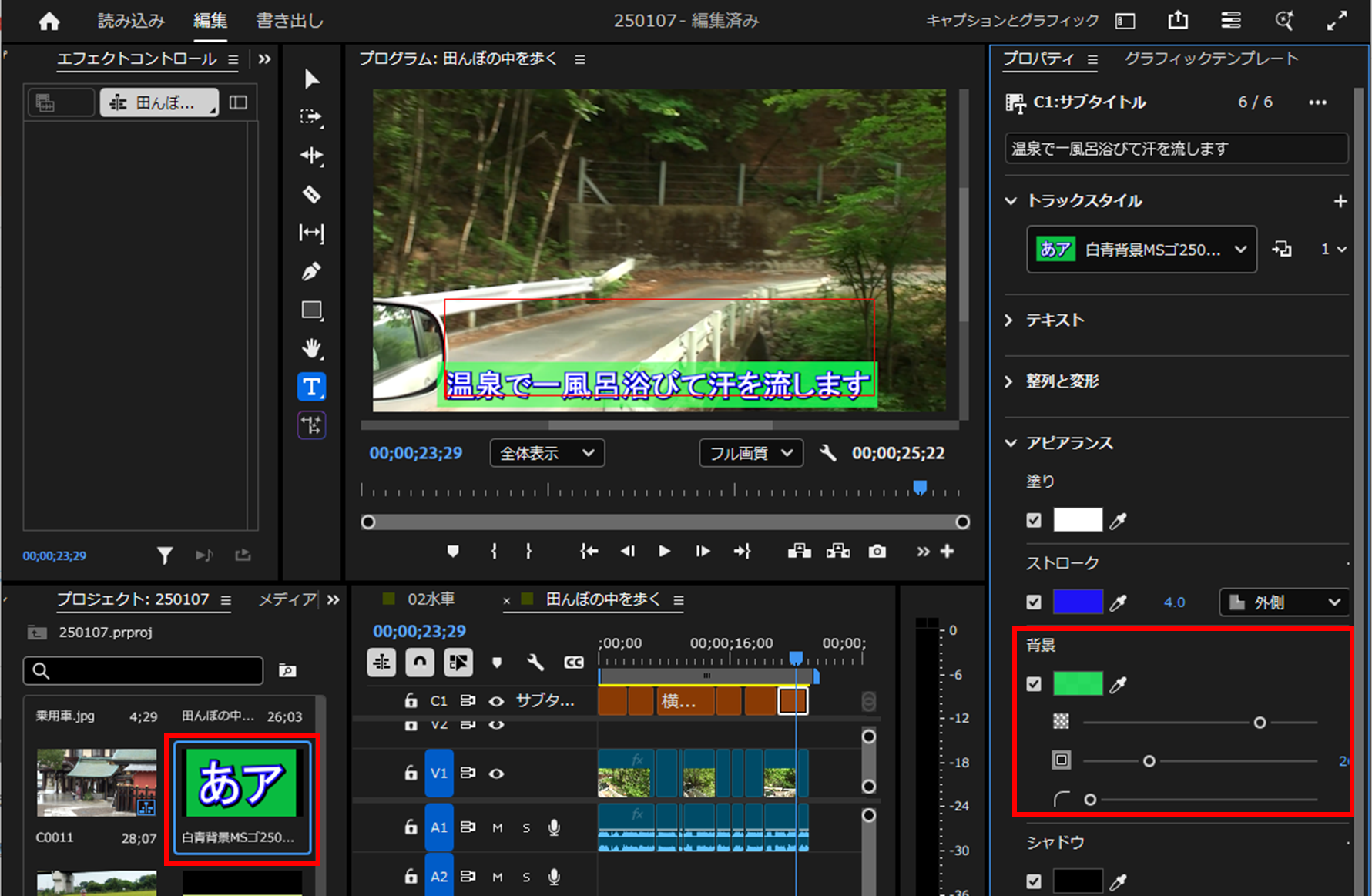This screenshot has height=896, width=1372.
Task: Activate the Razor tool
Action: point(311,194)
